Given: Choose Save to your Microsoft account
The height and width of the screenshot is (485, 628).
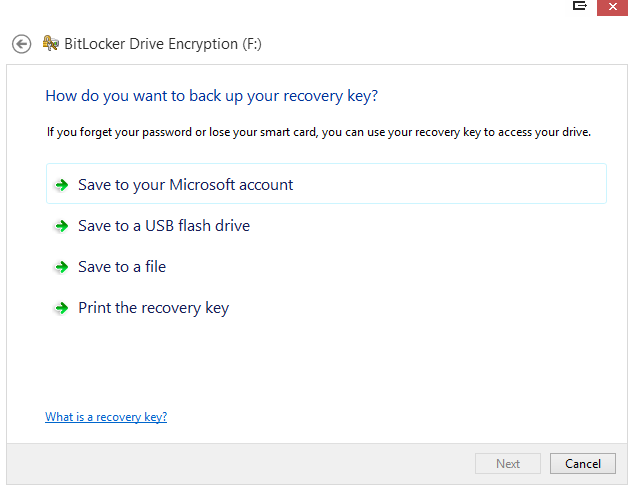Looking at the screenshot, I should [x=185, y=185].
